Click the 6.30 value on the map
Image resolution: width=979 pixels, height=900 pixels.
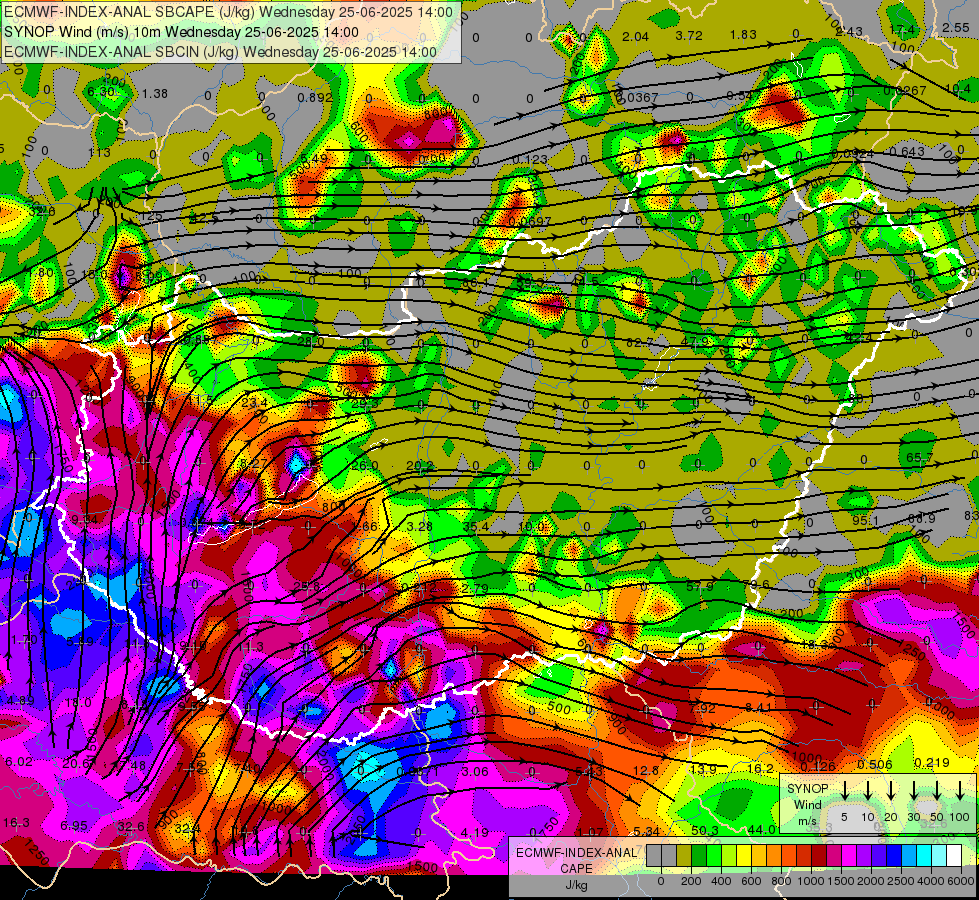tap(101, 92)
